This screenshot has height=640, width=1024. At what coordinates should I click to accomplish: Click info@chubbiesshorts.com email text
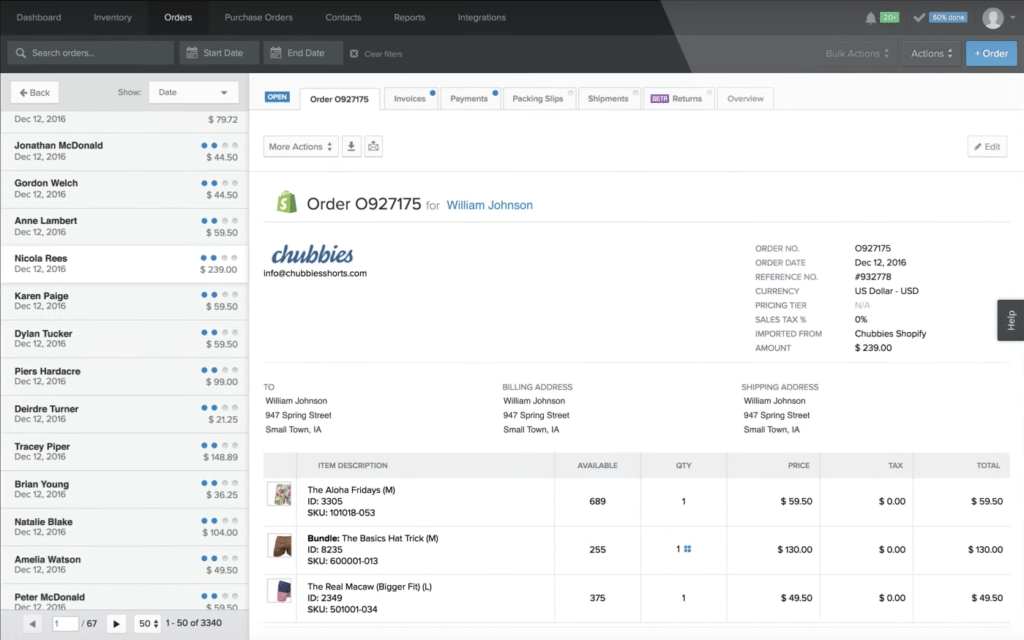point(315,274)
